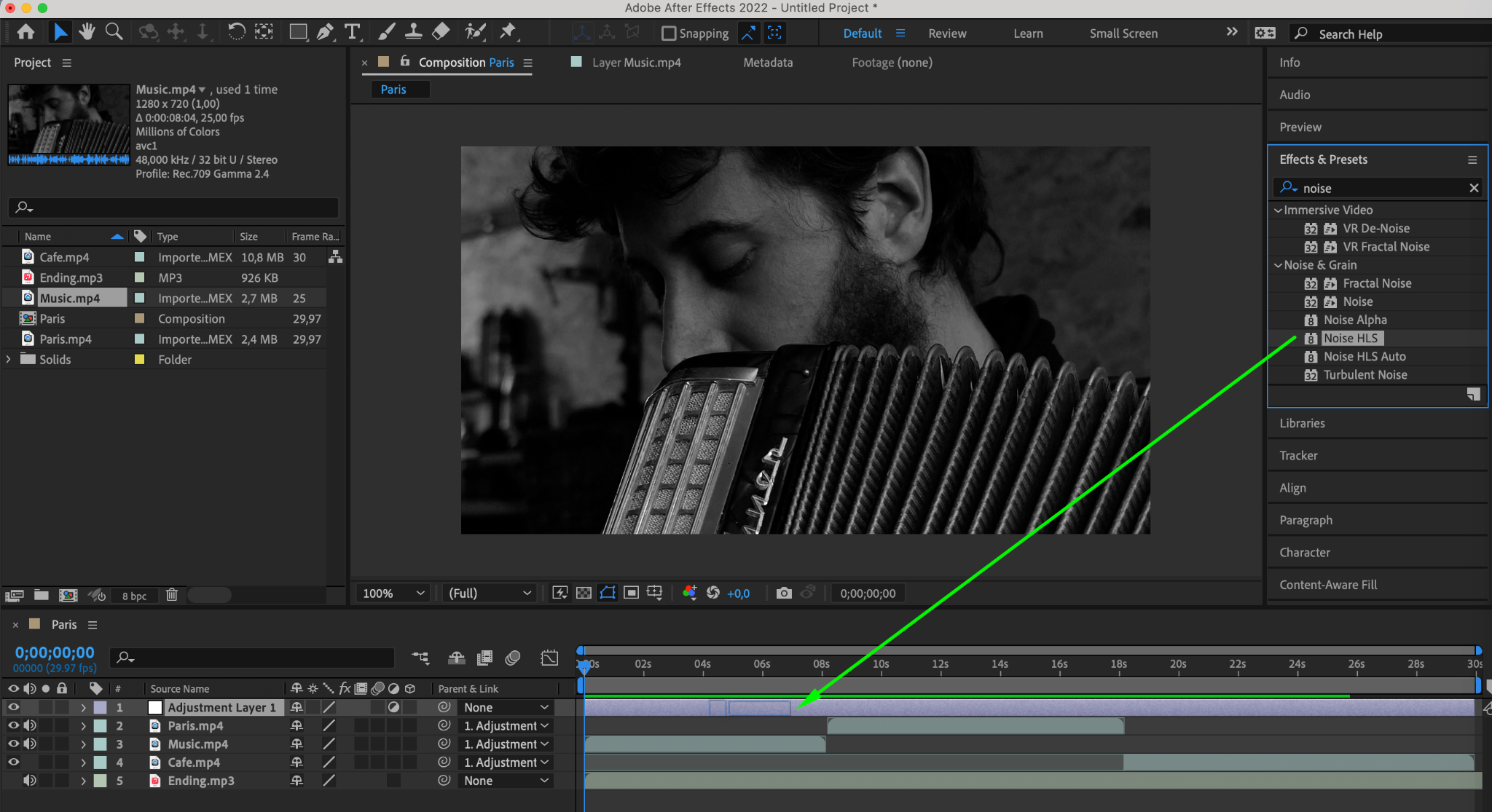Select the Pen tool in toolbar

325,32
